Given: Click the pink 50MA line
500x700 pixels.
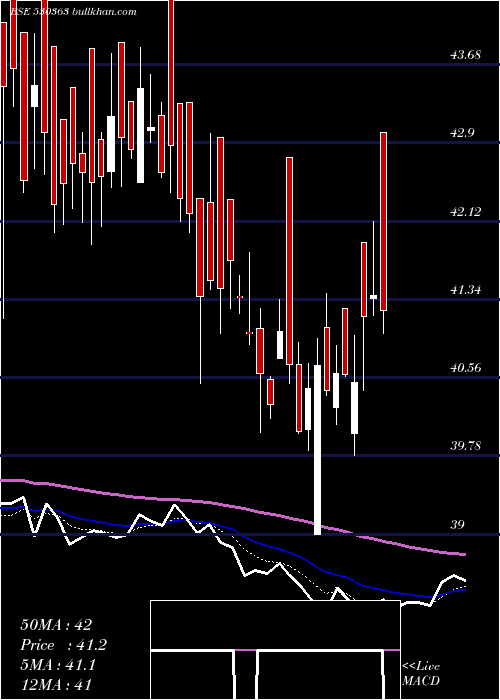Looking at the screenshot, I should 232,506.
